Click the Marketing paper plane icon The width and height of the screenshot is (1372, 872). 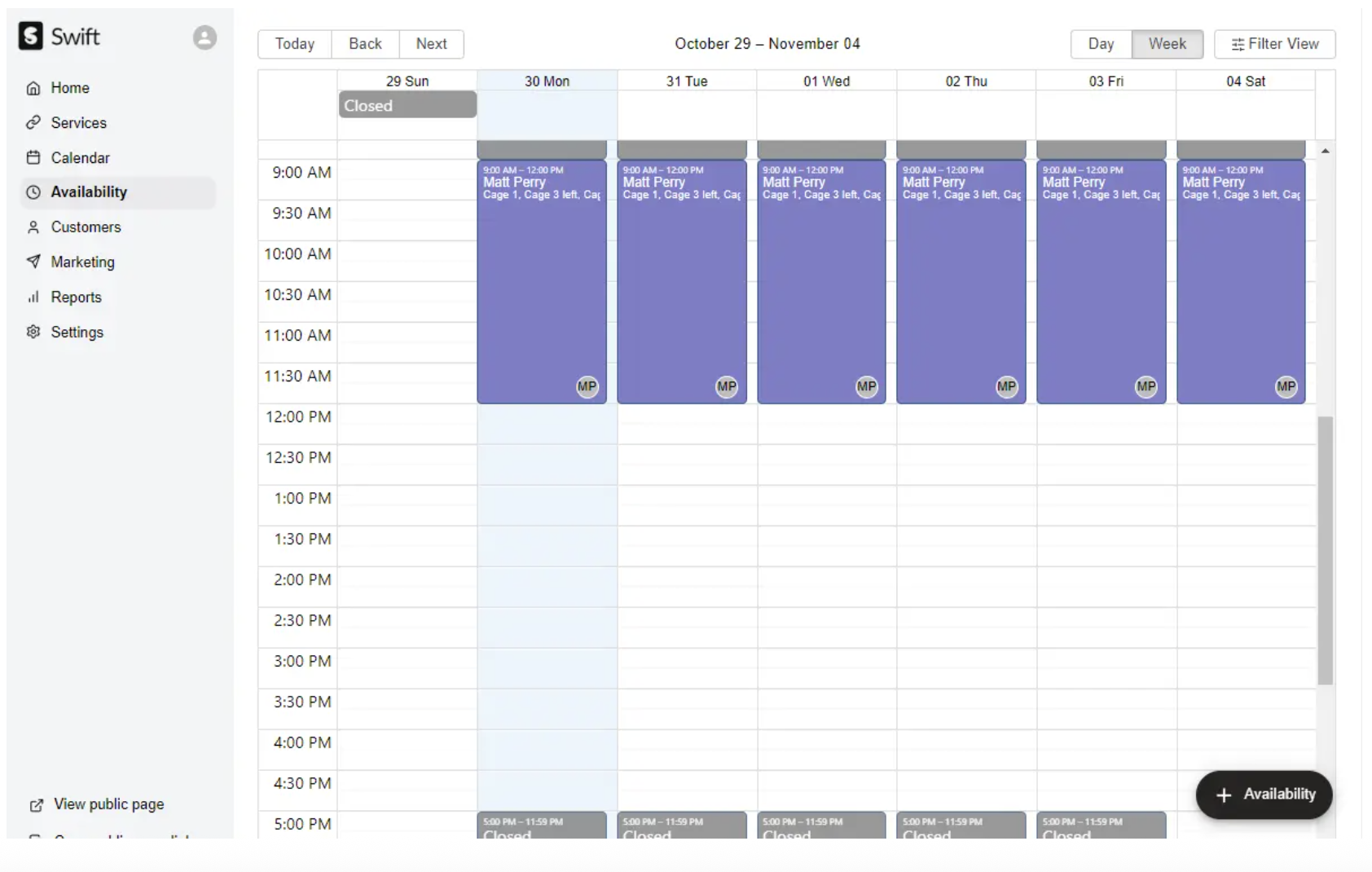click(x=33, y=262)
